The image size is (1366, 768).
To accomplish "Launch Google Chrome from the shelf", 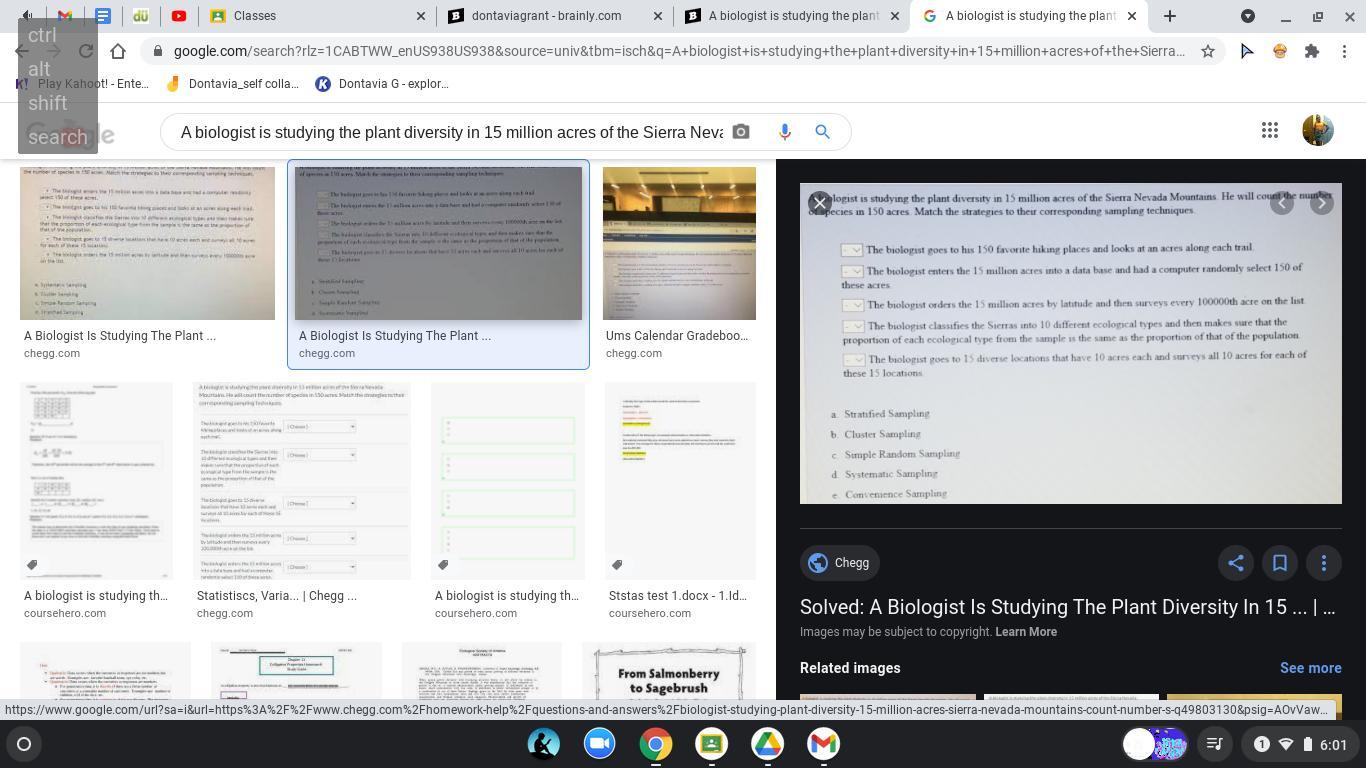I will 656,744.
